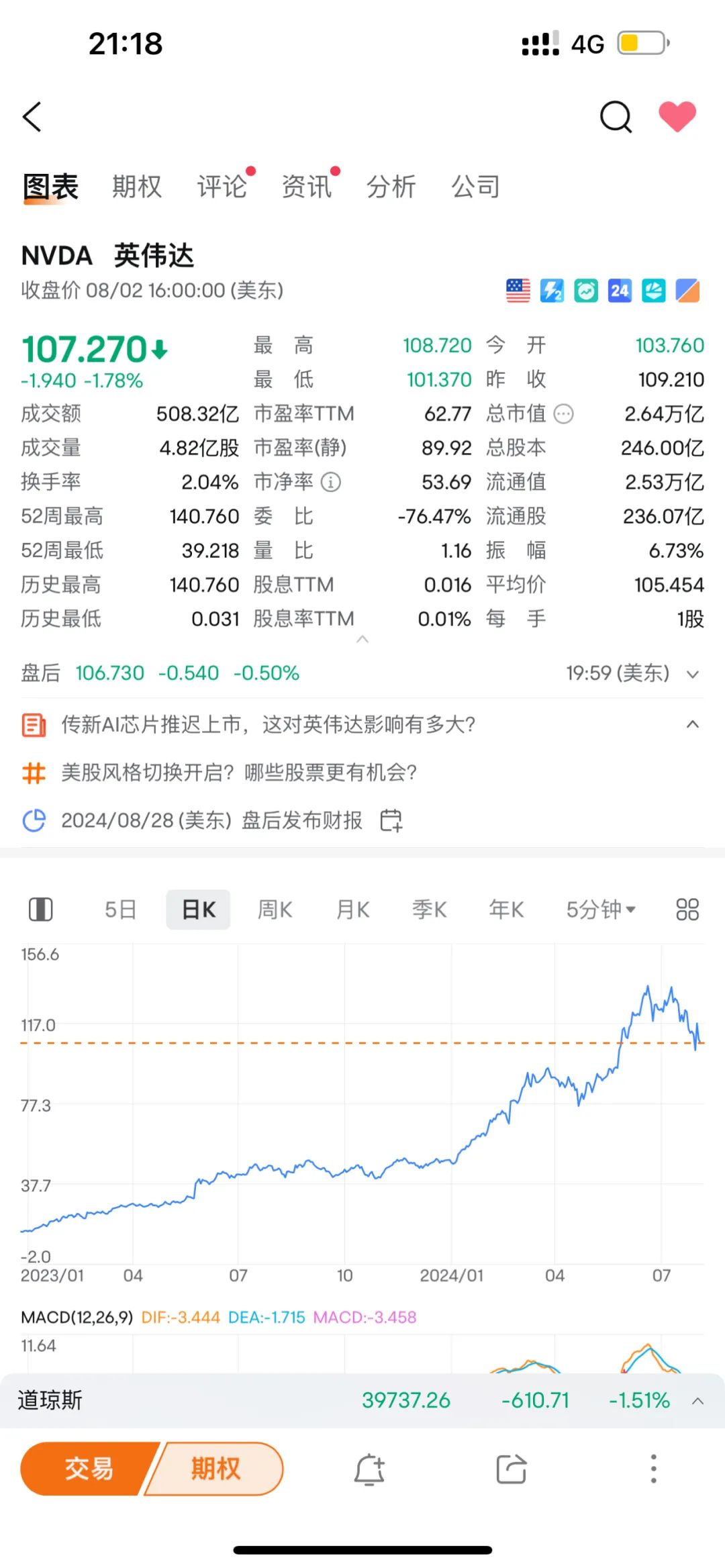Expand the 盘后 after-hours dropdown arrow

tap(693, 674)
